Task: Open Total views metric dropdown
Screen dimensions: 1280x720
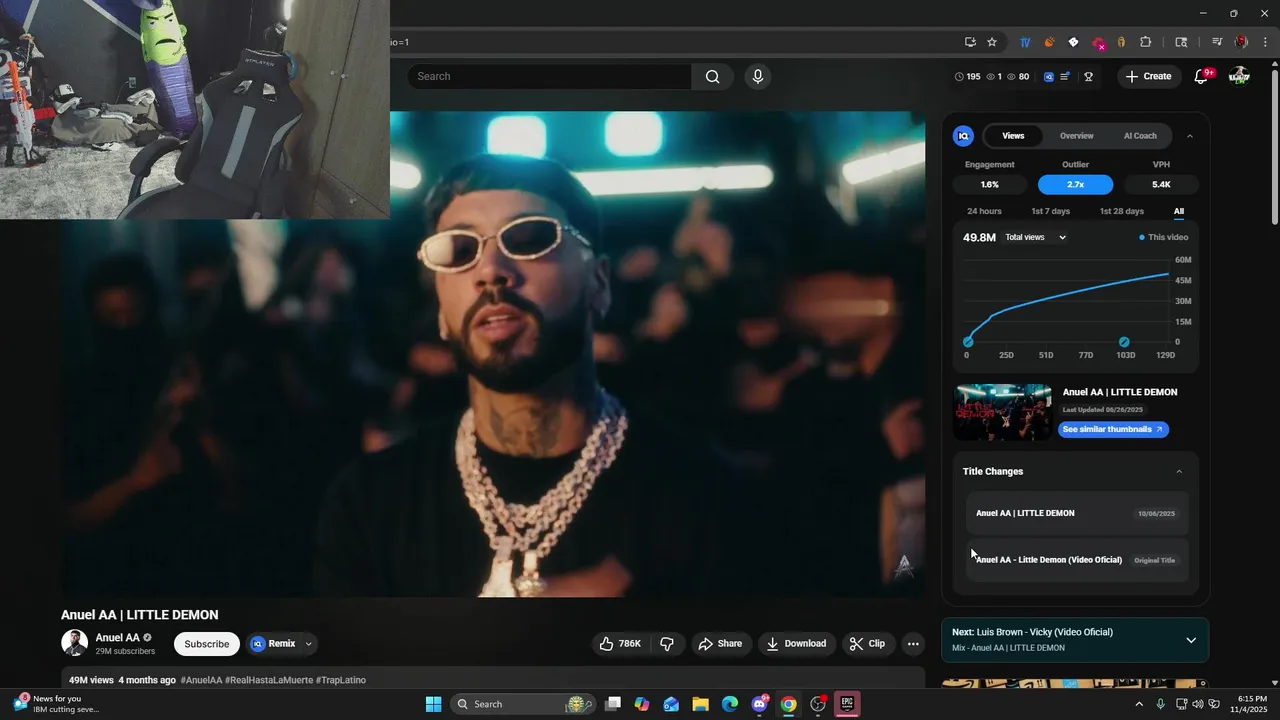Action: click(x=1036, y=237)
